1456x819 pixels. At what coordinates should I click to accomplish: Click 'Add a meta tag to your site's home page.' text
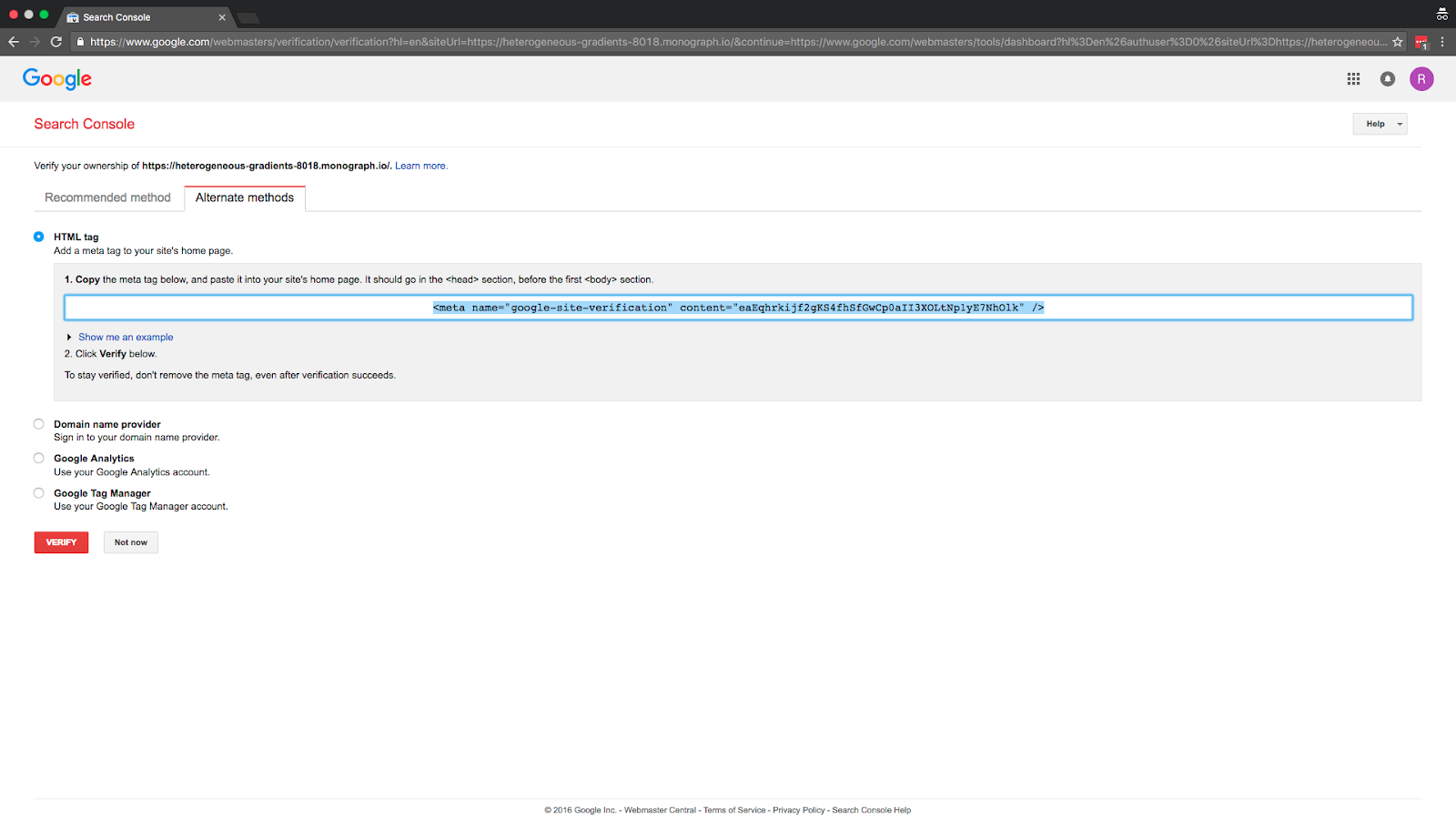[143, 251]
